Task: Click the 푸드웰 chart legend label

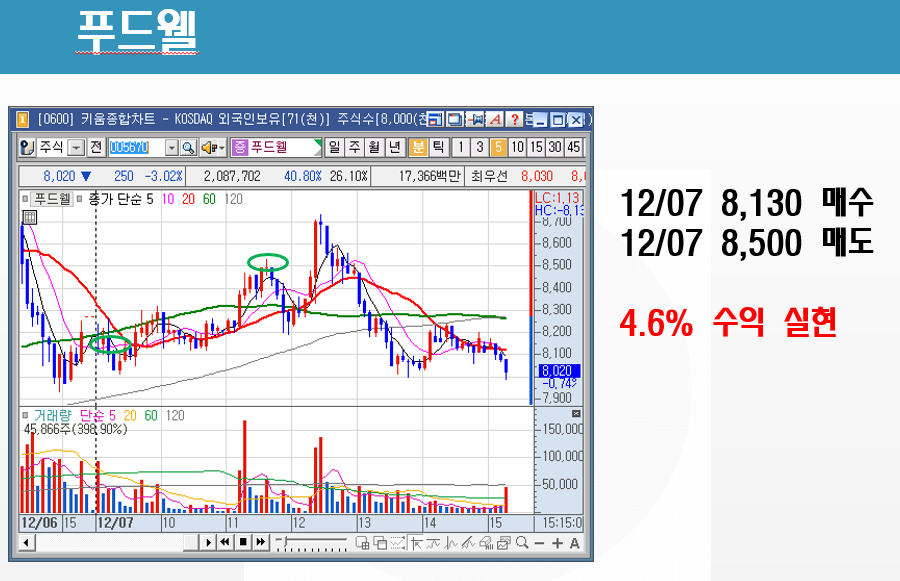Action: click(52, 199)
